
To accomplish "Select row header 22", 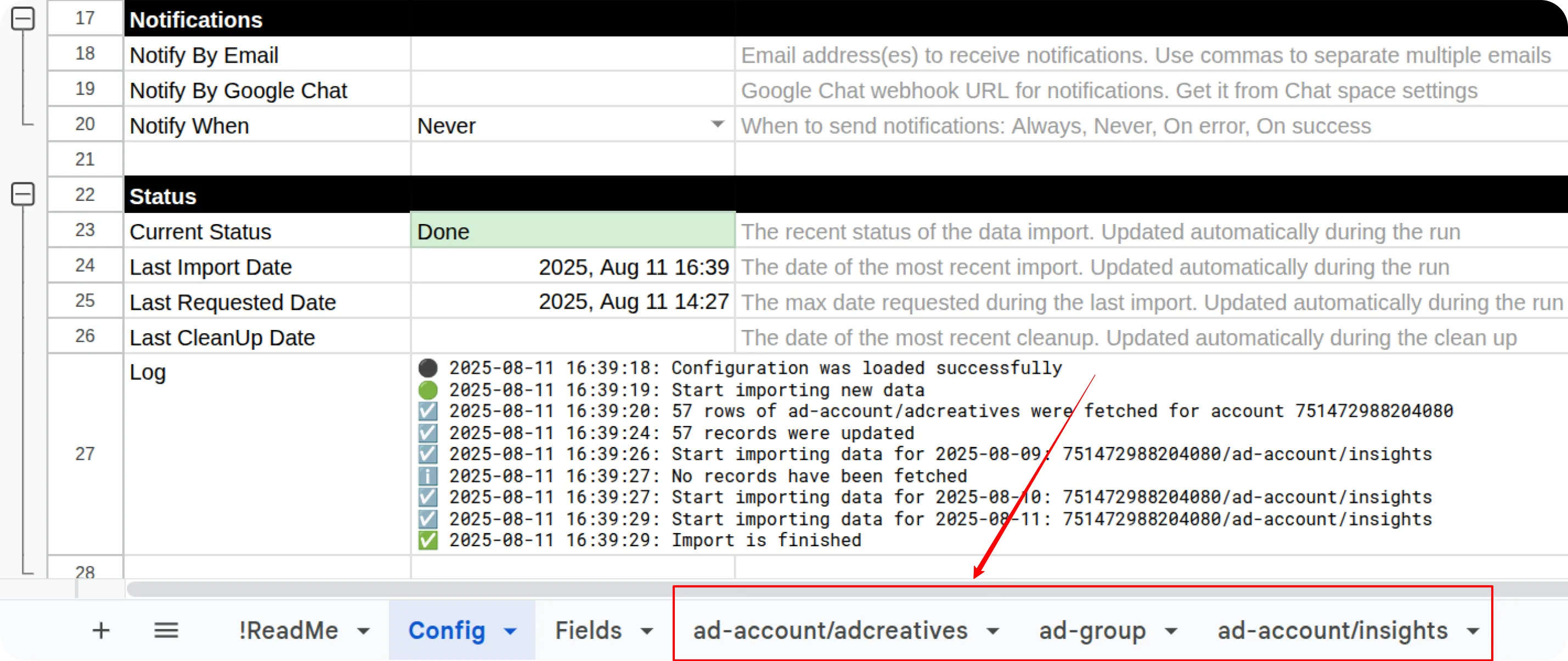I will 85,195.
